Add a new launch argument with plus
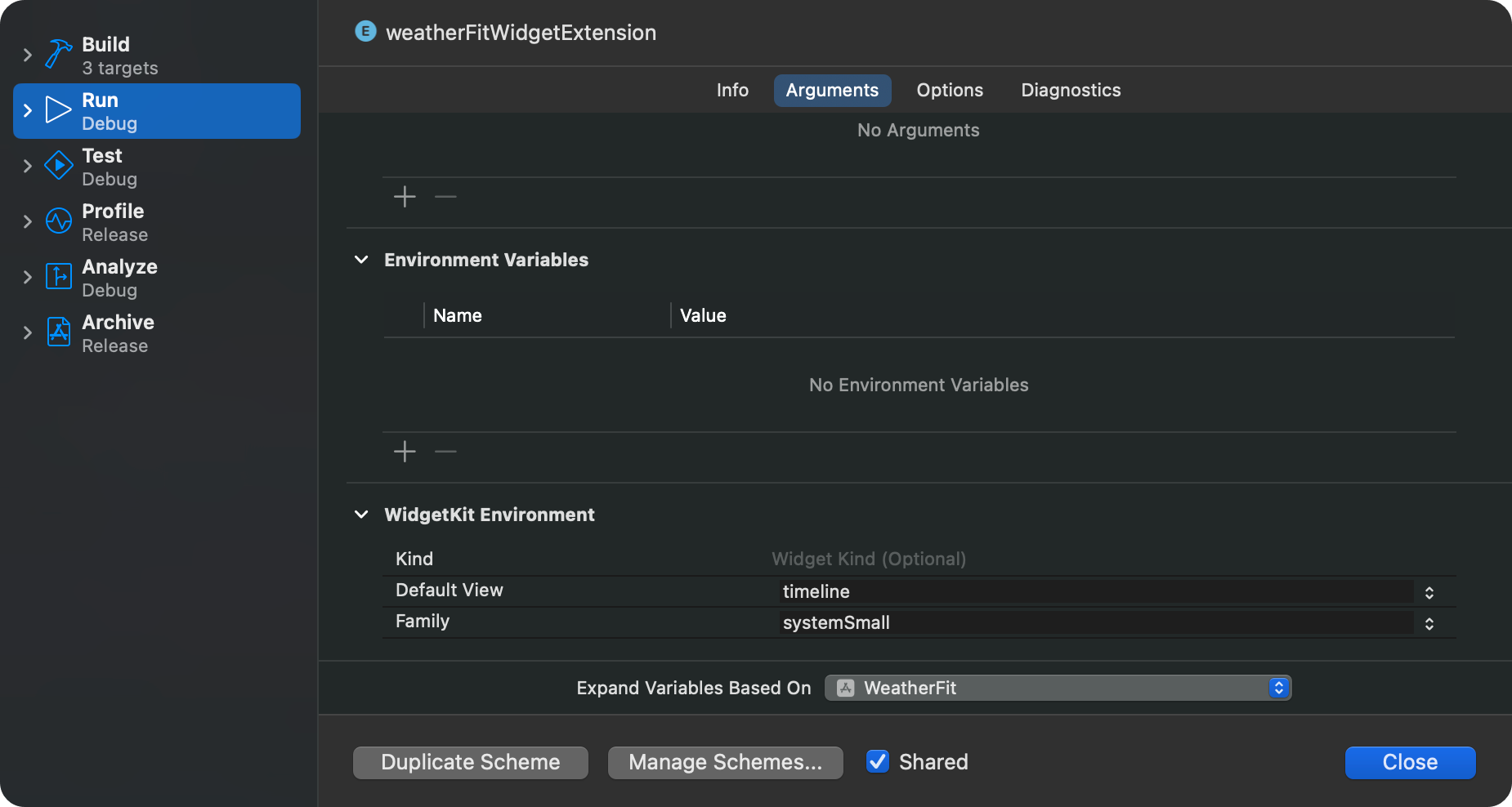This screenshot has height=807, width=1512. click(405, 197)
